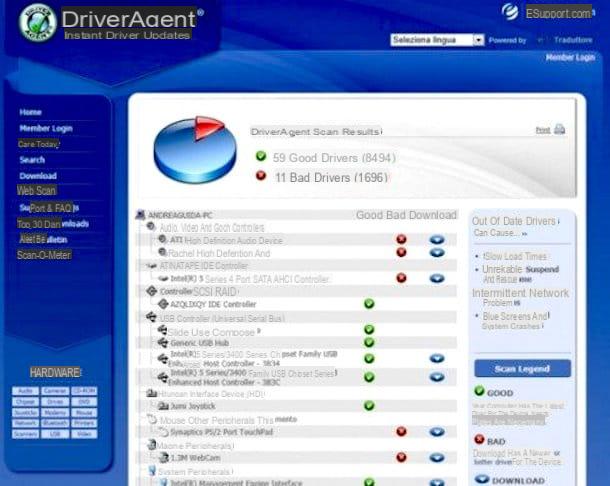Screen dimensions: 610x486
Task: Download driver for 1.3M WebCam
Action: (x=437, y=458)
